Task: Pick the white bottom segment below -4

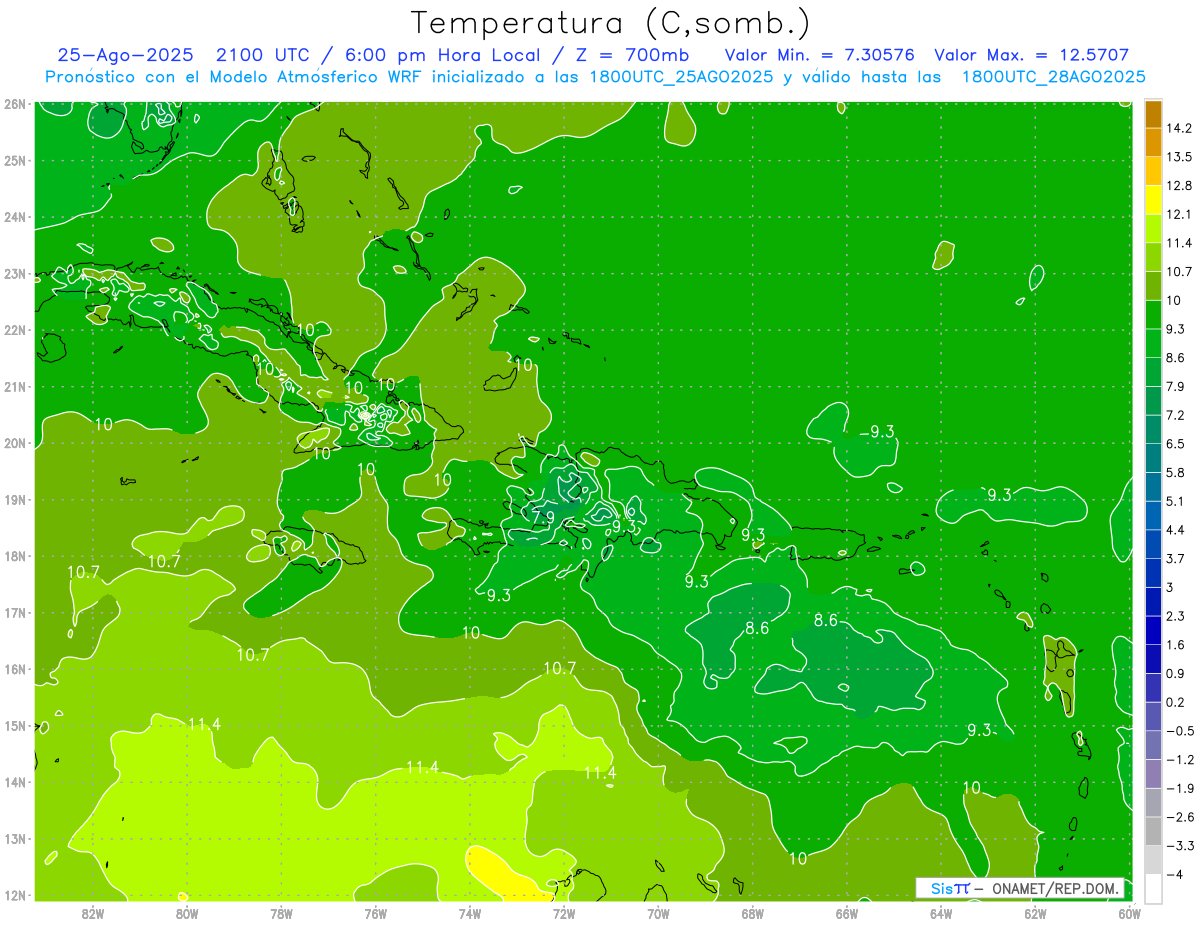Action: click(1153, 888)
